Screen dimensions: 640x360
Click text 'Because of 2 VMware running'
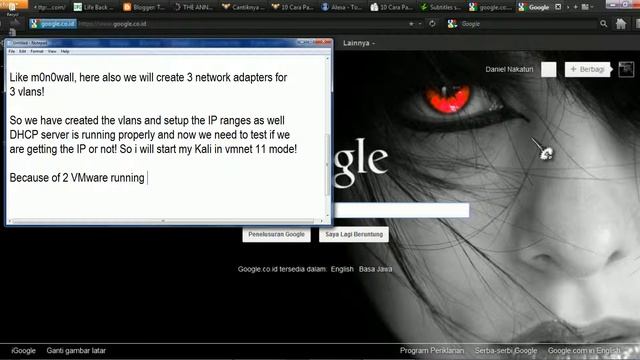pos(77,178)
